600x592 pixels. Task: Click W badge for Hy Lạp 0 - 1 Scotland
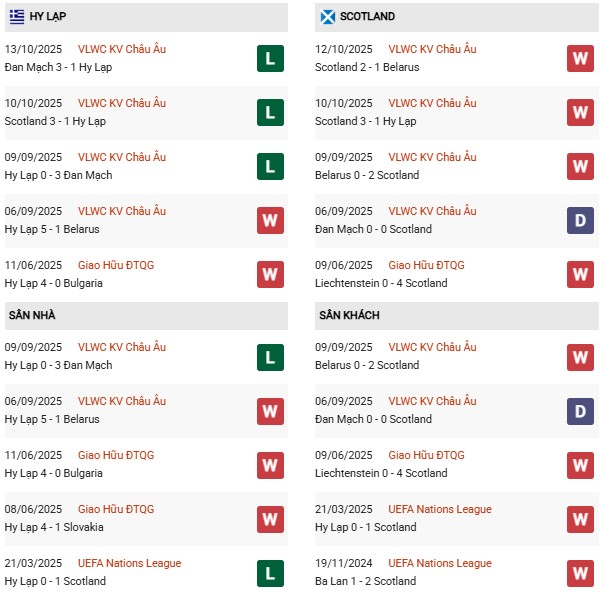(x=580, y=519)
